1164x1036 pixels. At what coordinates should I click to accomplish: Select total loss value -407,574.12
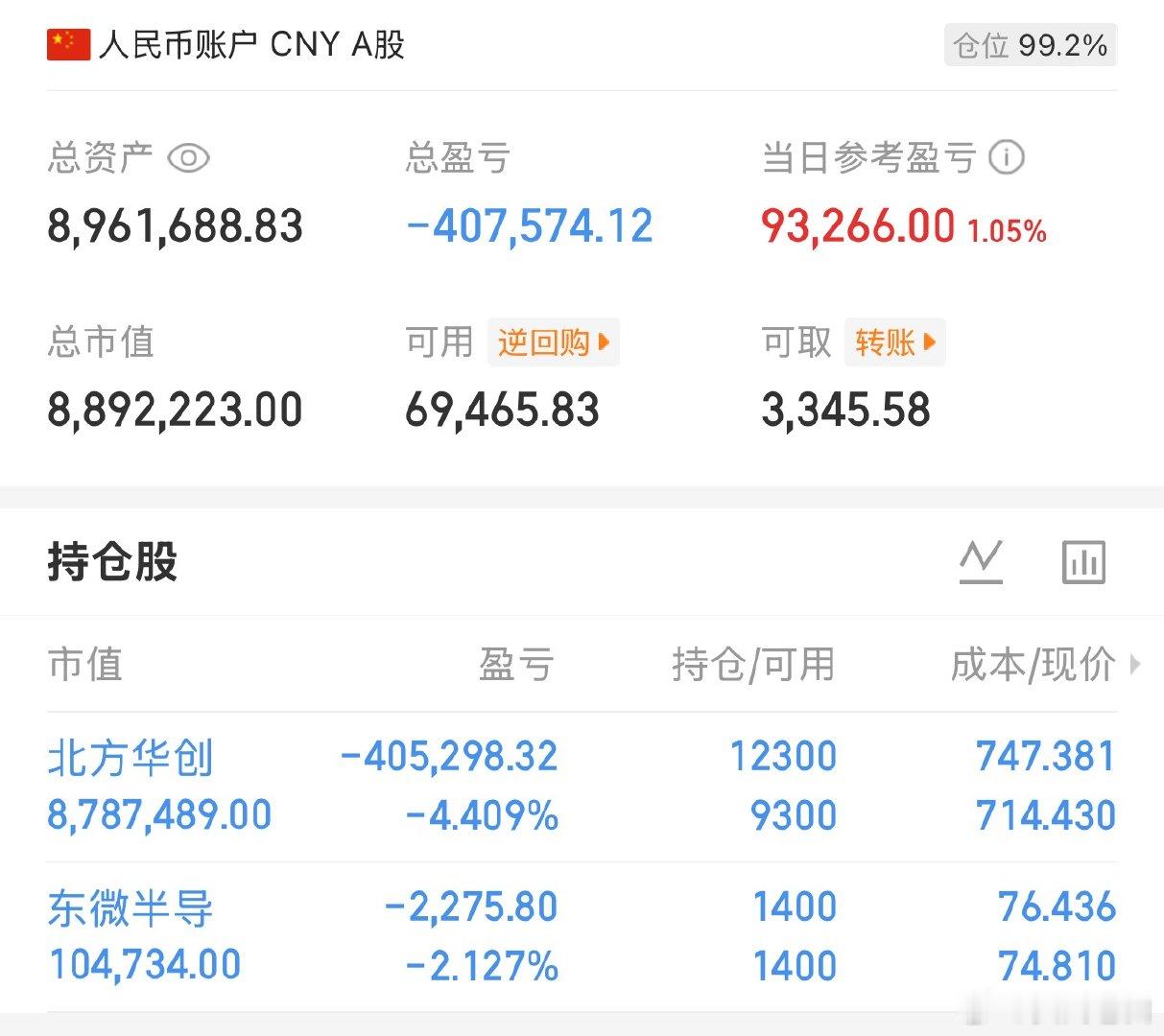[x=529, y=226]
